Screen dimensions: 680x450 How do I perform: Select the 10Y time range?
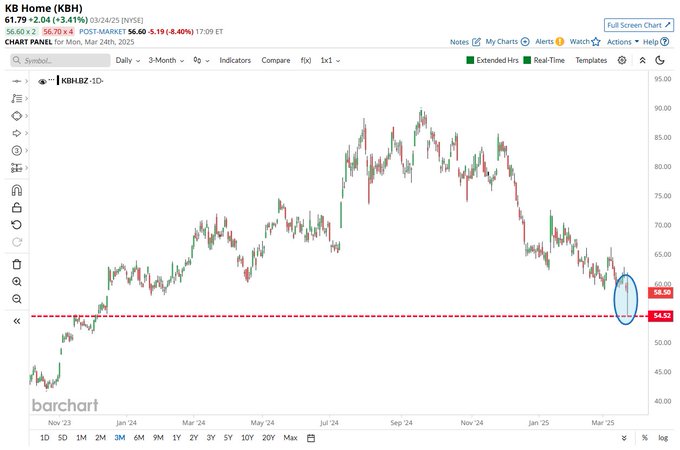247,438
